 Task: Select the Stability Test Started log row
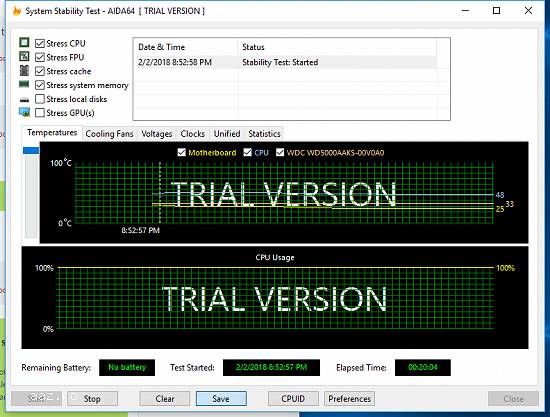286,62
